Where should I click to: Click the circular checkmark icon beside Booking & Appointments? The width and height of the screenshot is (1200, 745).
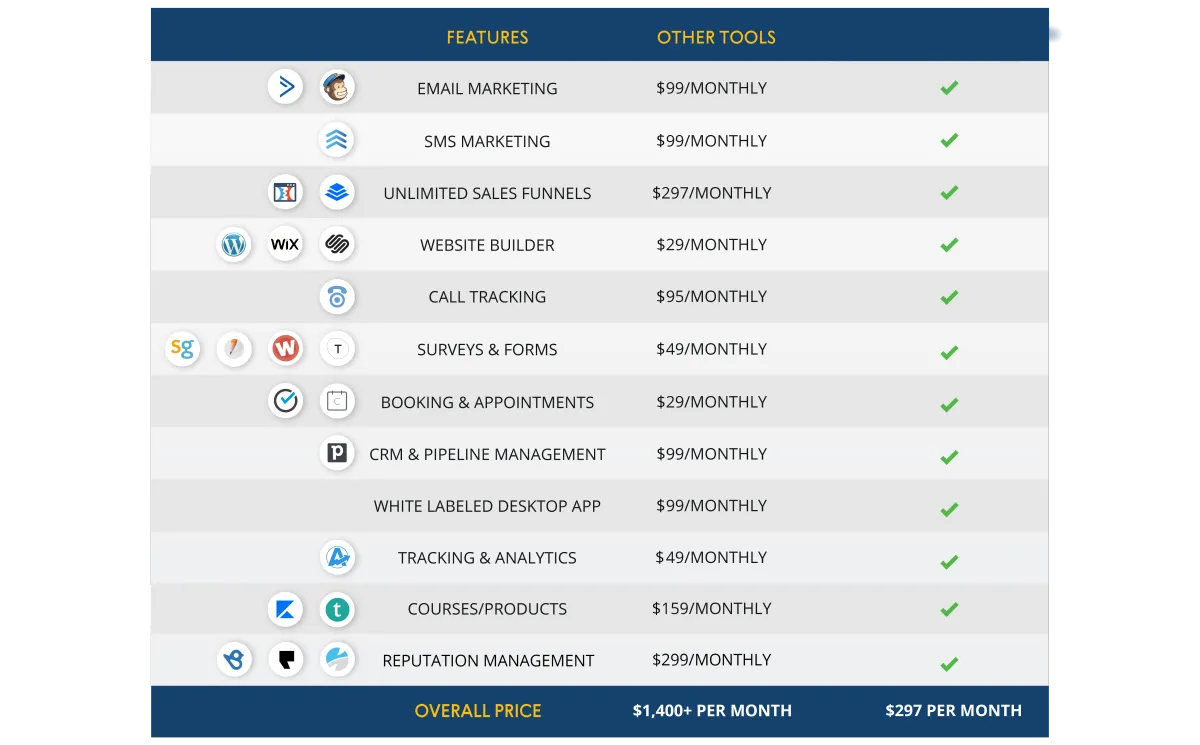click(286, 401)
